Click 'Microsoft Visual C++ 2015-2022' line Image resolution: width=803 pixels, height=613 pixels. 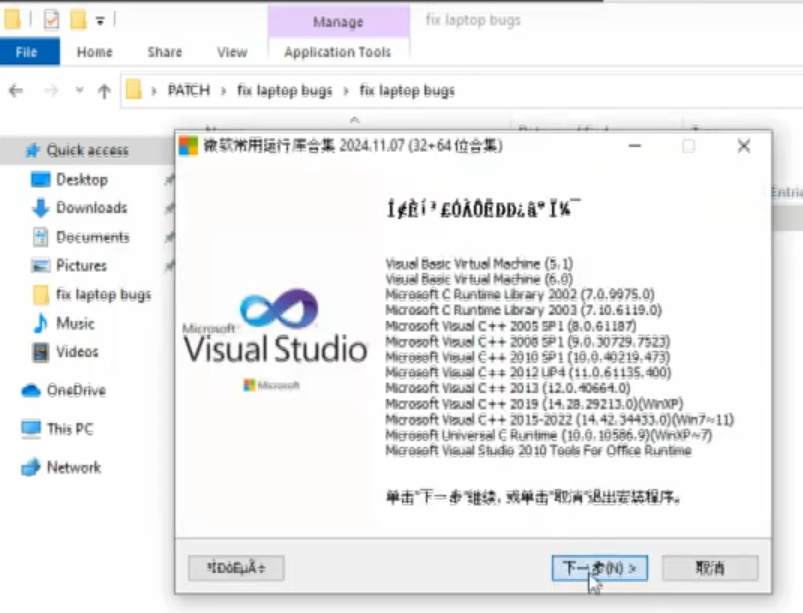(x=560, y=419)
